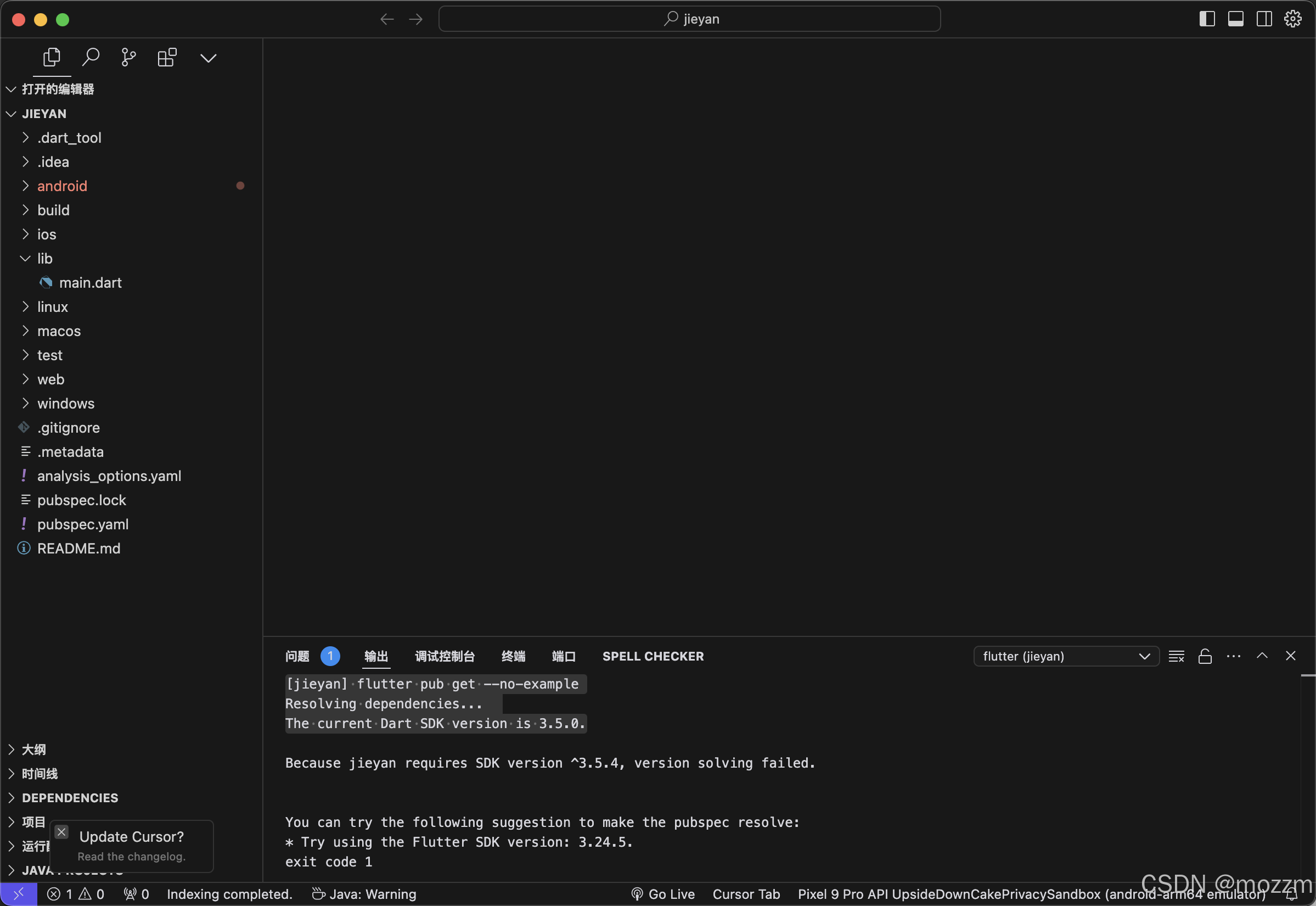Open the settings gear icon
The image size is (1316, 906).
point(1292,19)
